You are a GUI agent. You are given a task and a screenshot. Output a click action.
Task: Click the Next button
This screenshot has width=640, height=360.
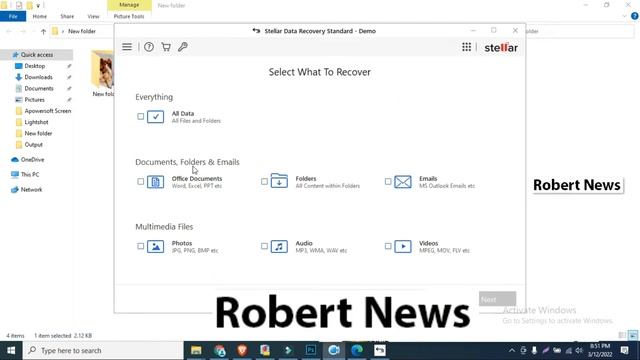[497, 299]
